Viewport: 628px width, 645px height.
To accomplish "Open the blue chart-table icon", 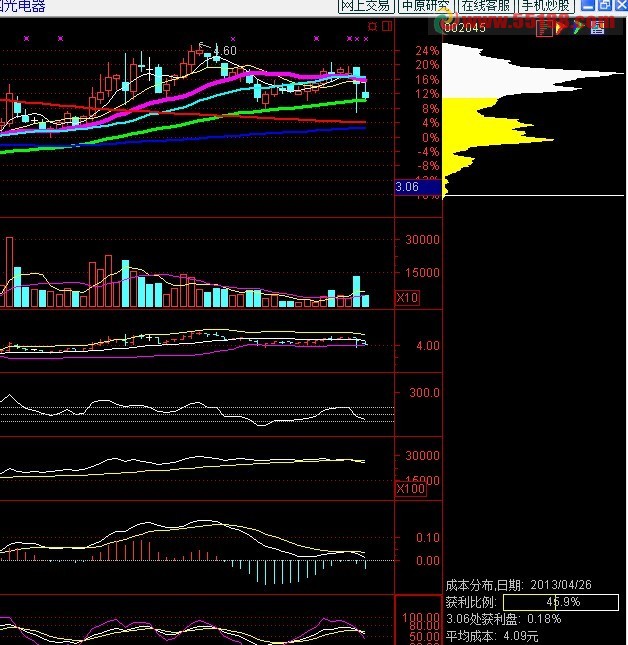I will pos(598,28).
